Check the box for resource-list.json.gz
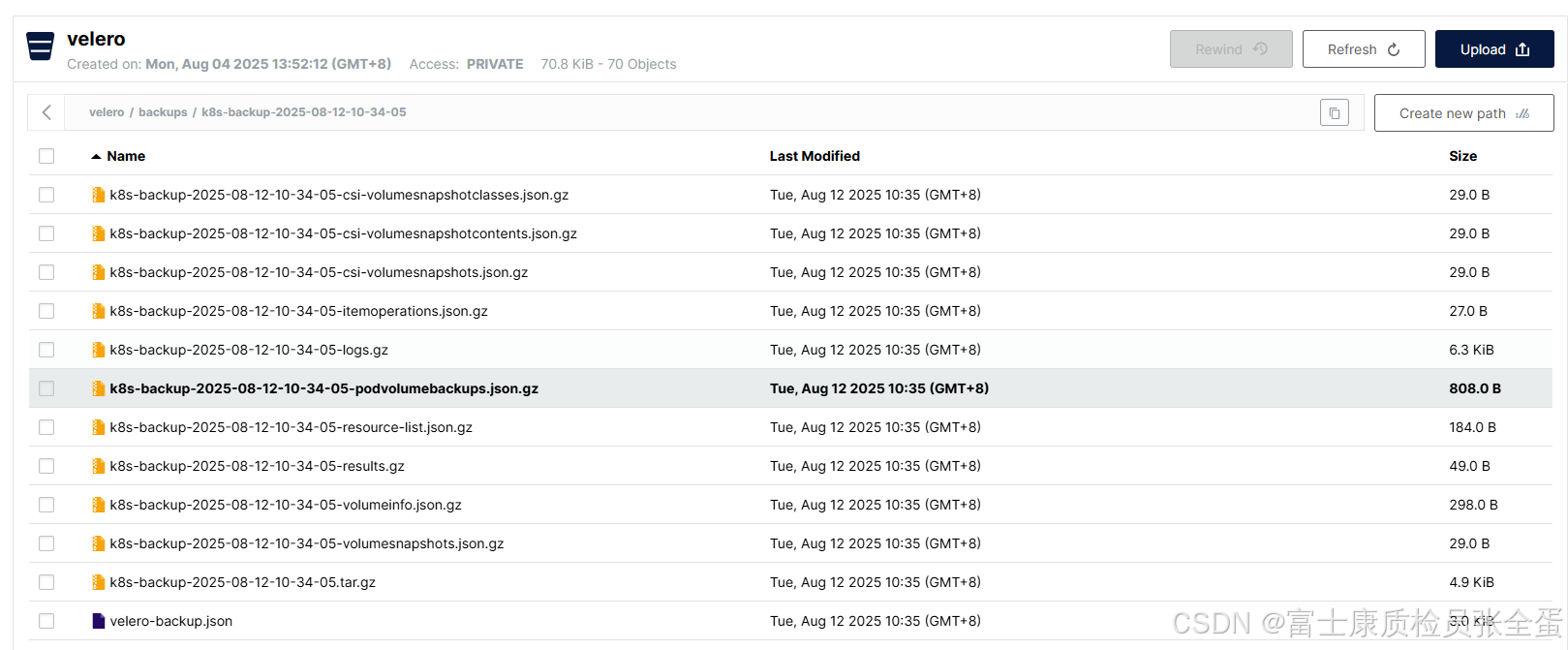This screenshot has height=650, width=1568. (x=46, y=427)
